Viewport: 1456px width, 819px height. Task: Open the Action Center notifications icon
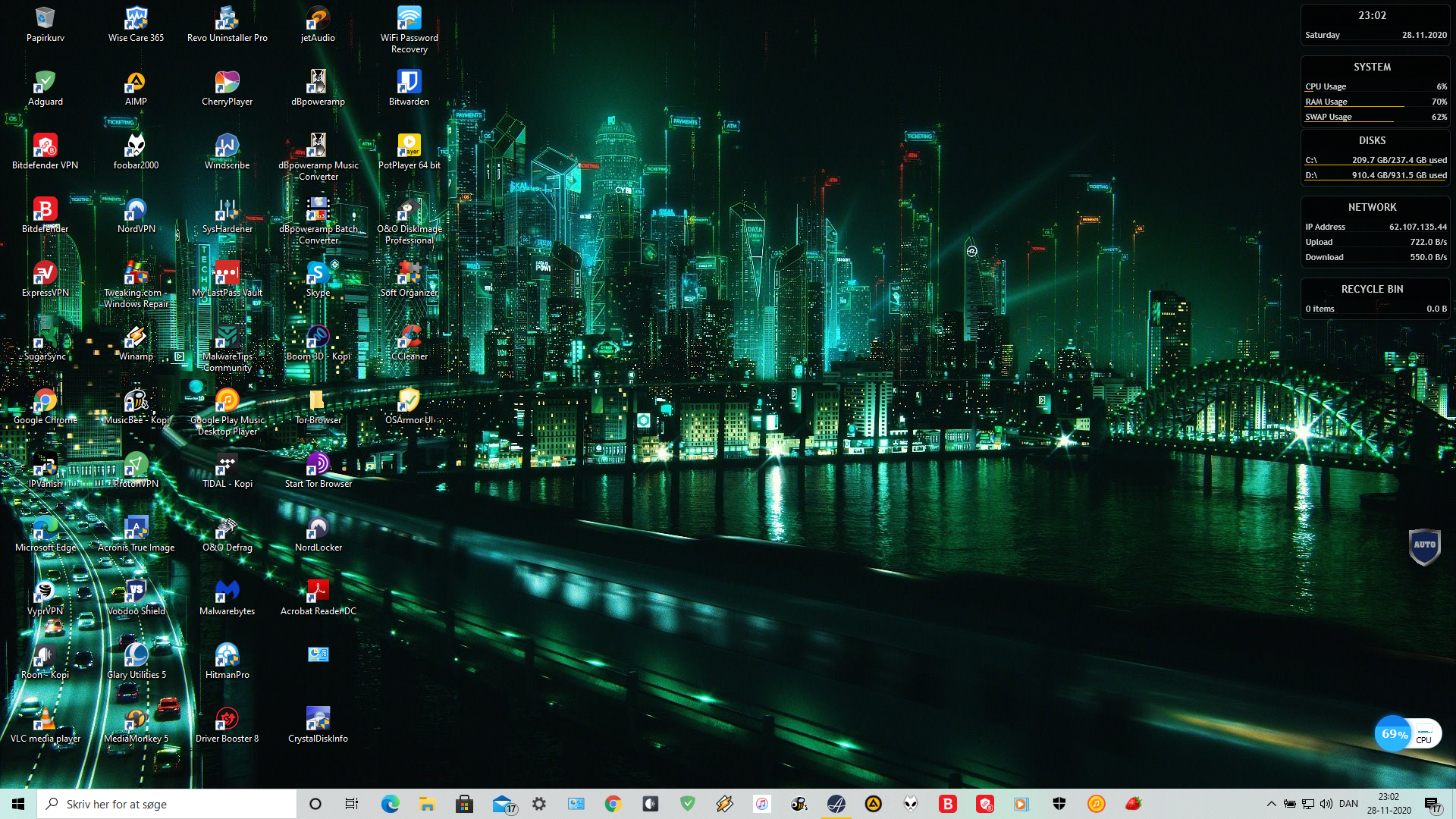(1432, 804)
